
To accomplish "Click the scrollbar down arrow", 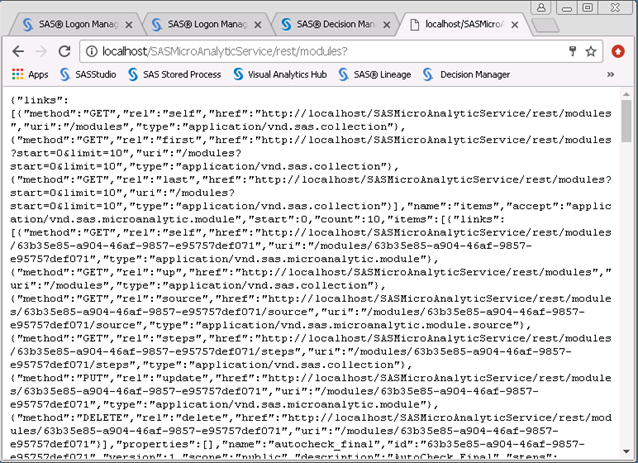I will point(626,451).
